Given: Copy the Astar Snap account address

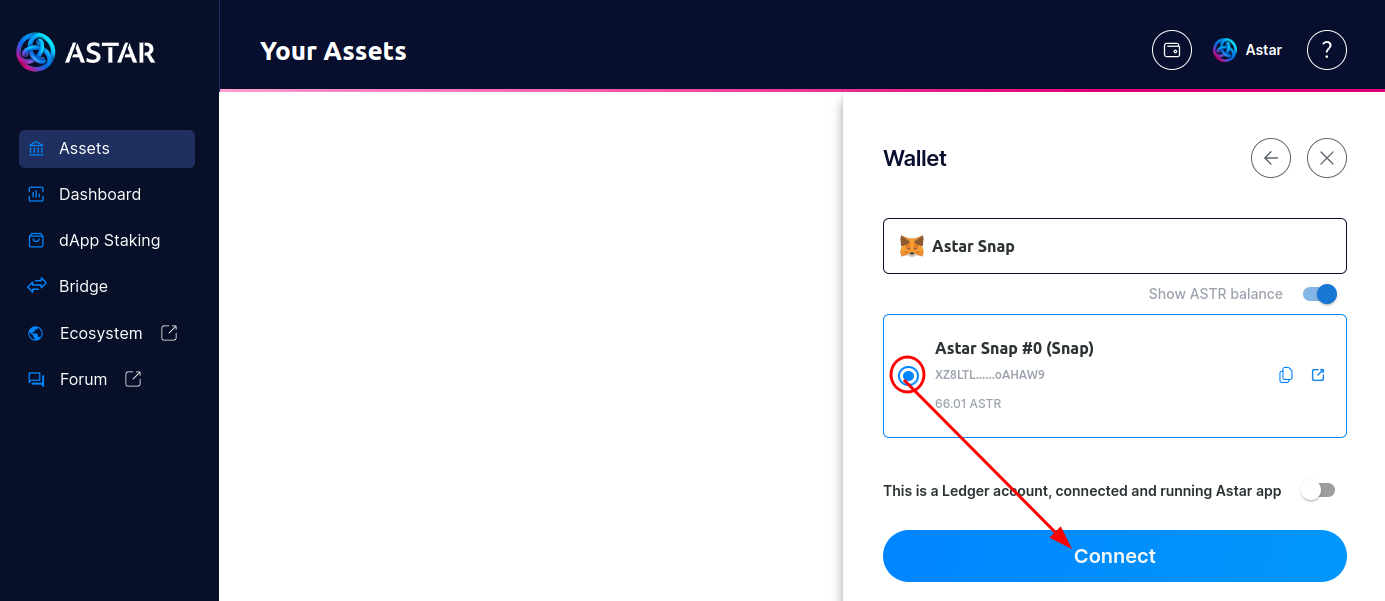Looking at the screenshot, I should coord(1286,375).
